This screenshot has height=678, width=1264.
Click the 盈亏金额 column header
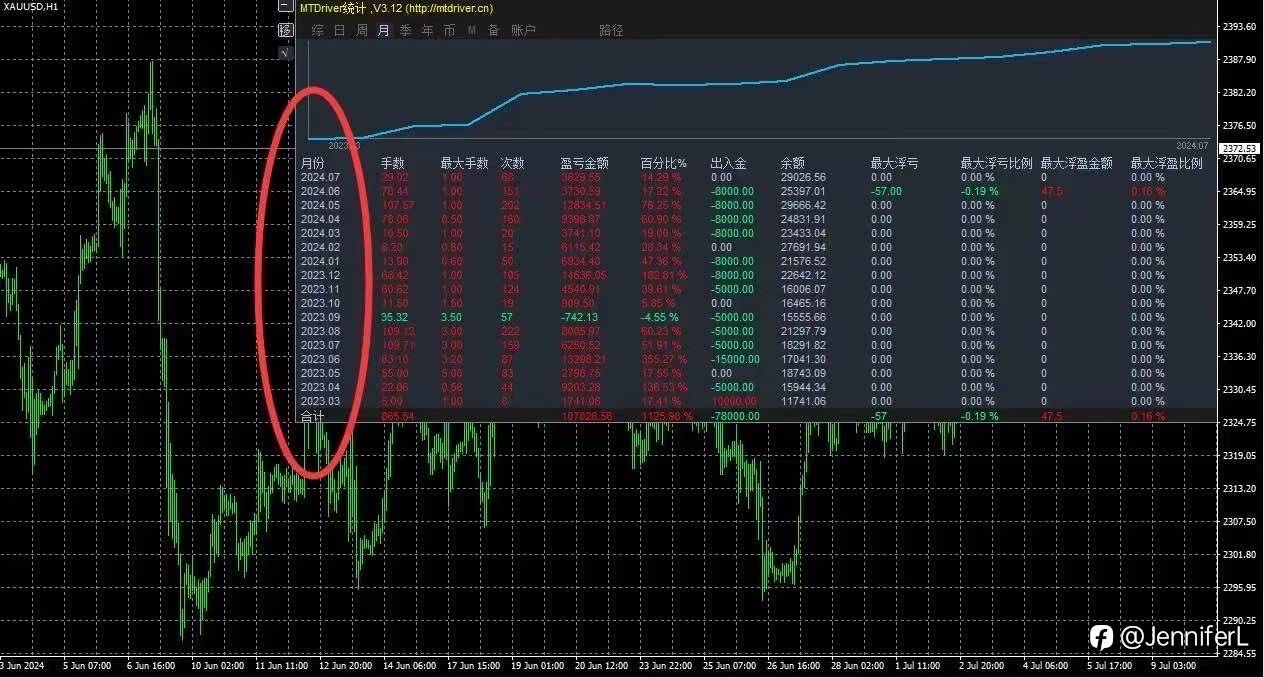coord(584,162)
